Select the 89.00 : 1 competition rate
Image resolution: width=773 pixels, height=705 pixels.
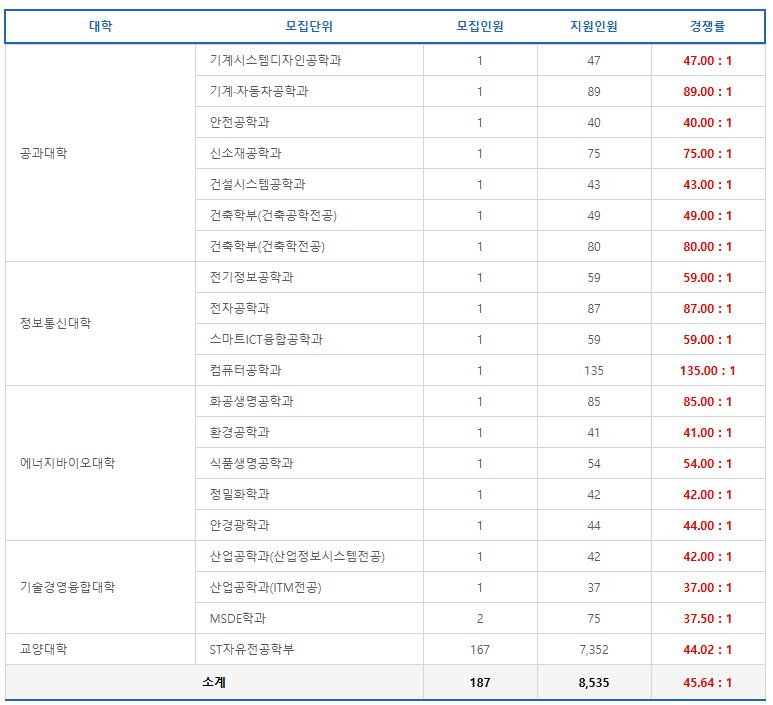tap(707, 92)
